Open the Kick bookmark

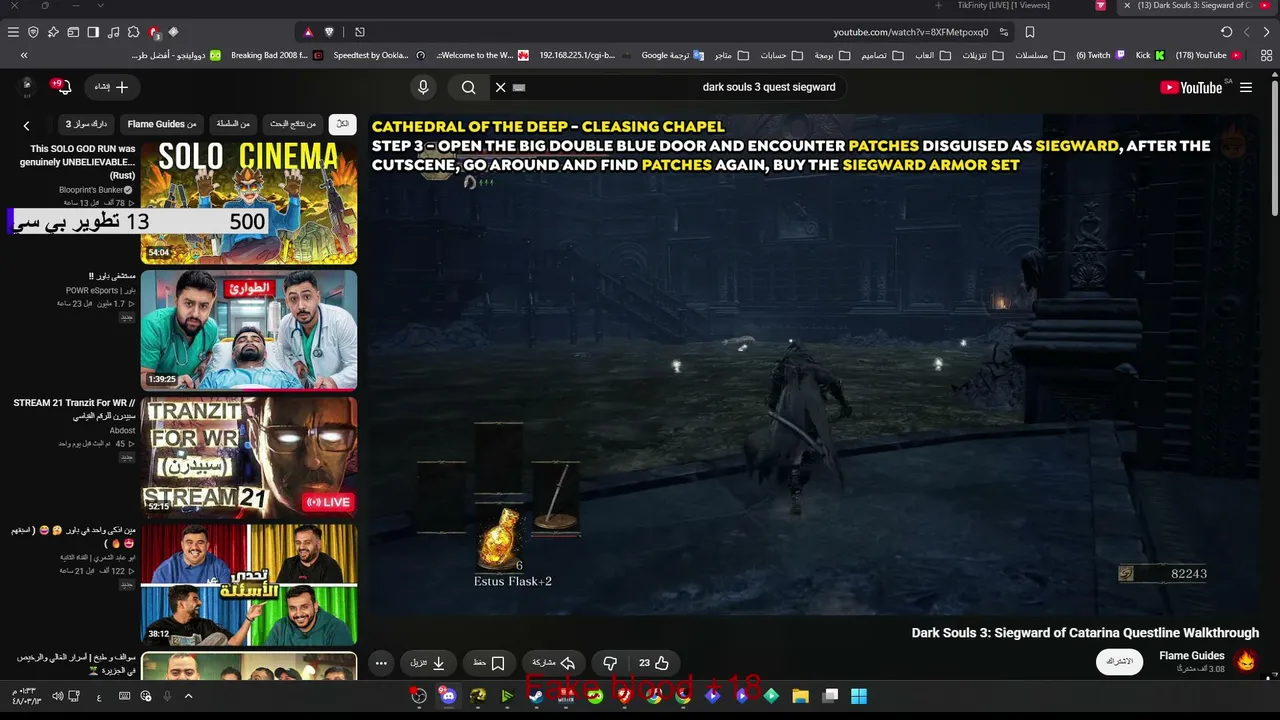[1150, 56]
